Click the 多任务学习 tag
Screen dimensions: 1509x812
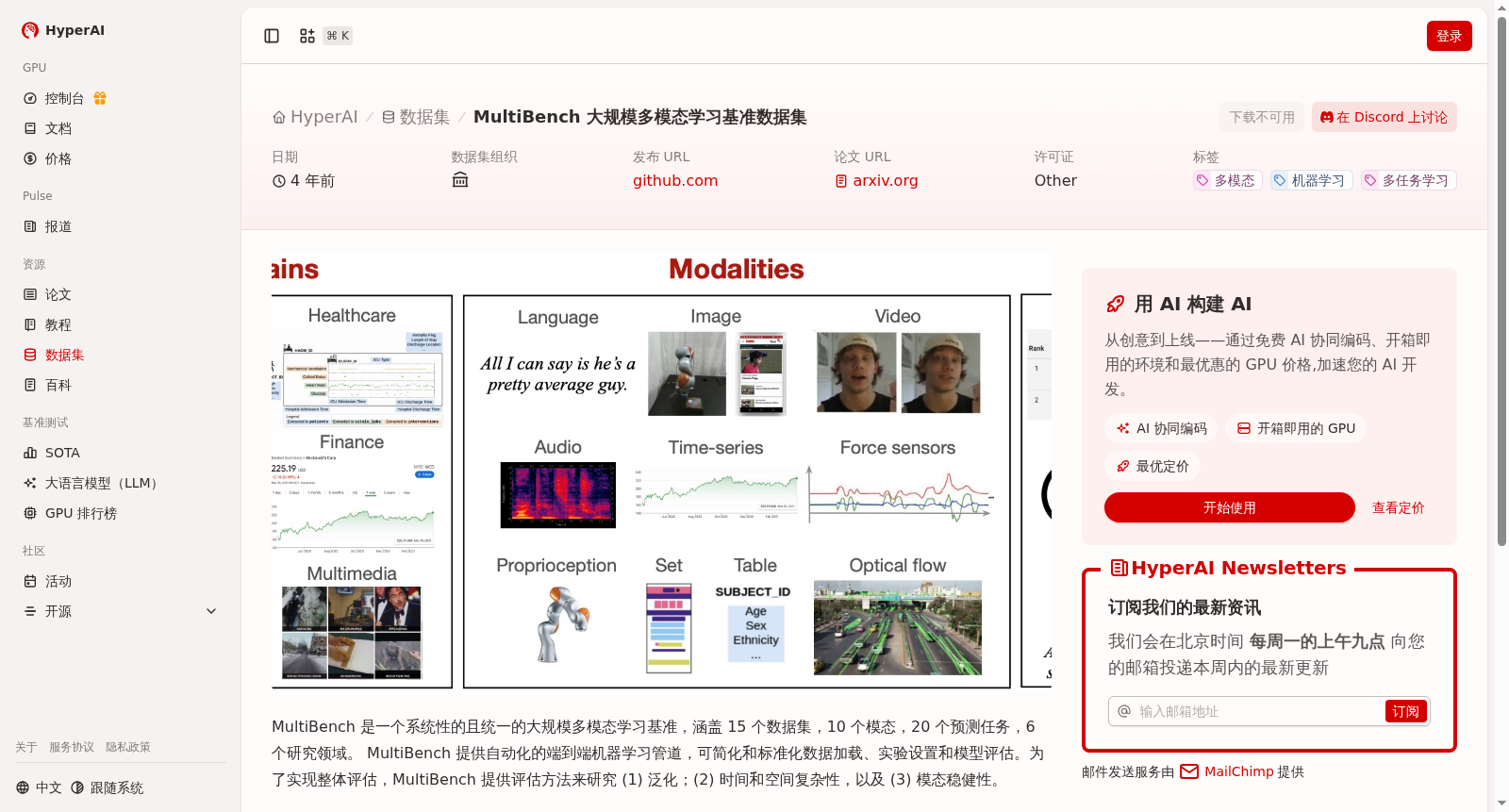[1409, 180]
